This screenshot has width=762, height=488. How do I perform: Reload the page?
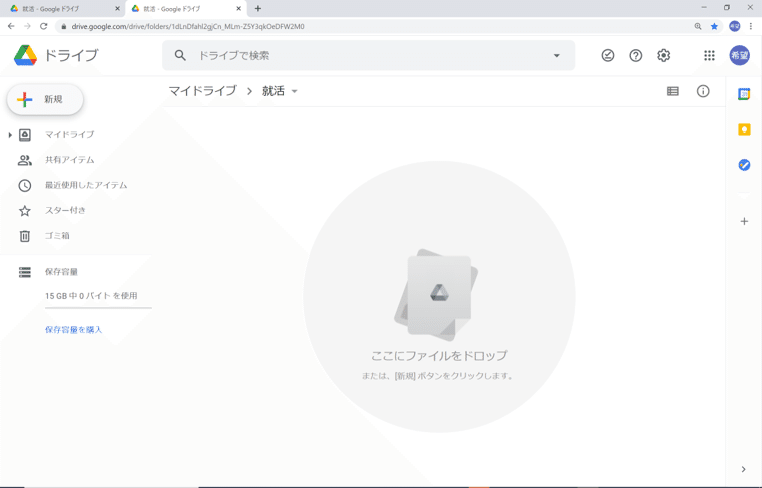44,26
